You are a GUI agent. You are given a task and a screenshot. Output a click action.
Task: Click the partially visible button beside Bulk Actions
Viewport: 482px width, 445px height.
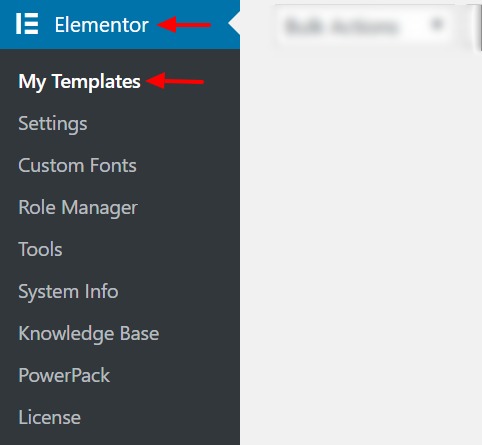click(477, 27)
